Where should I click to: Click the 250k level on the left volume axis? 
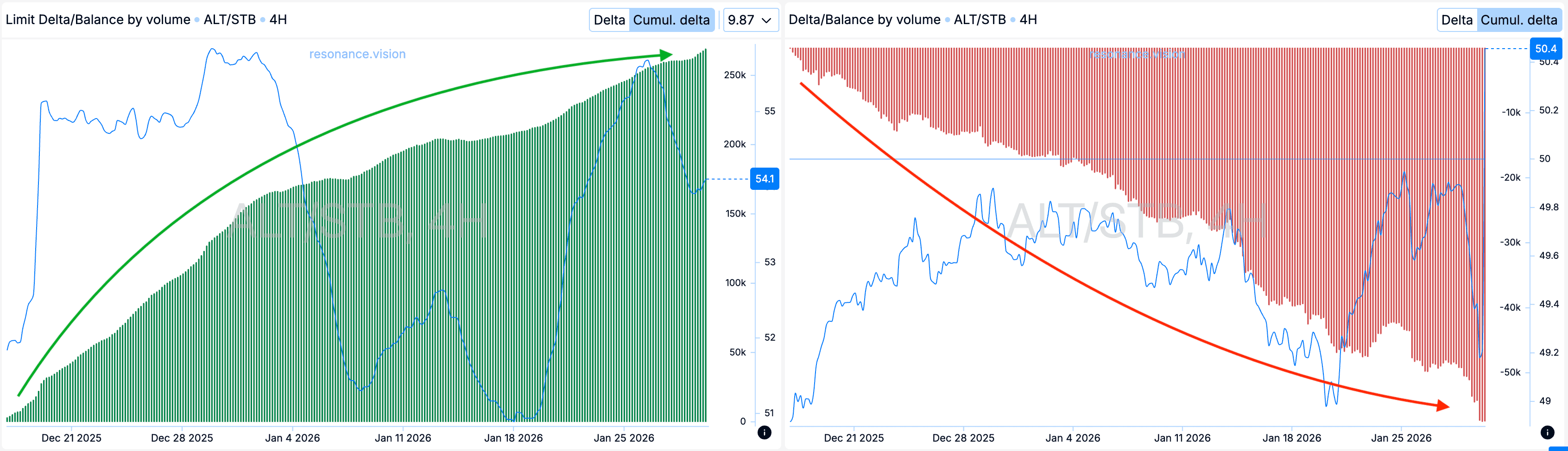click(x=735, y=75)
